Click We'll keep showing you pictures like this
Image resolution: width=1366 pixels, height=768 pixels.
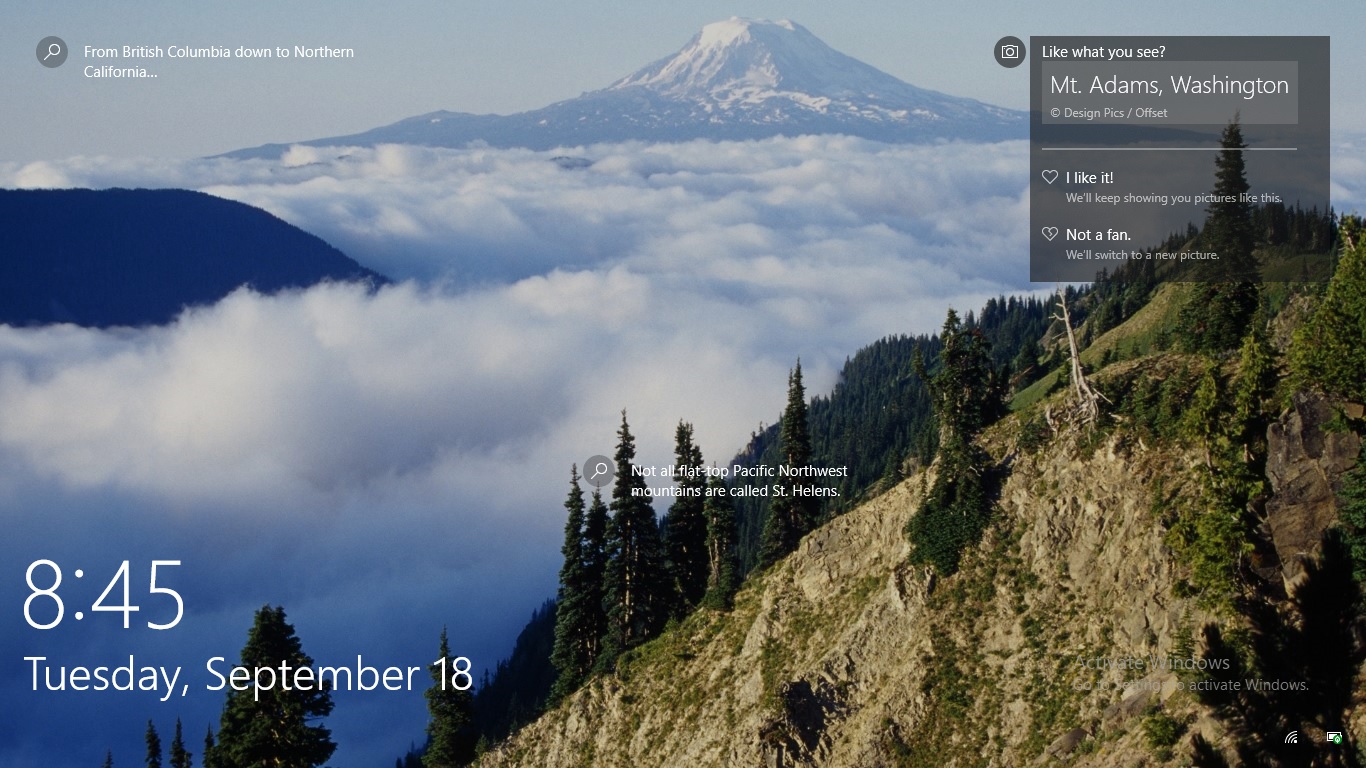coord(1174,198)
